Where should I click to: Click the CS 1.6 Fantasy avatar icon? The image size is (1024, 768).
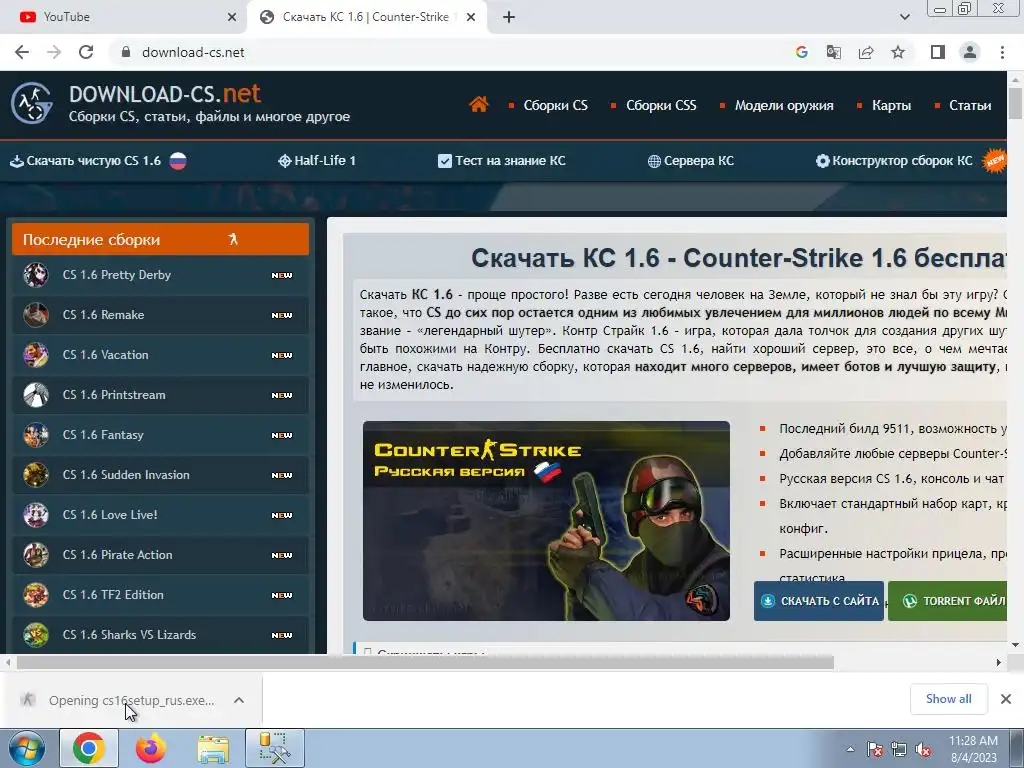click(36, 435)
